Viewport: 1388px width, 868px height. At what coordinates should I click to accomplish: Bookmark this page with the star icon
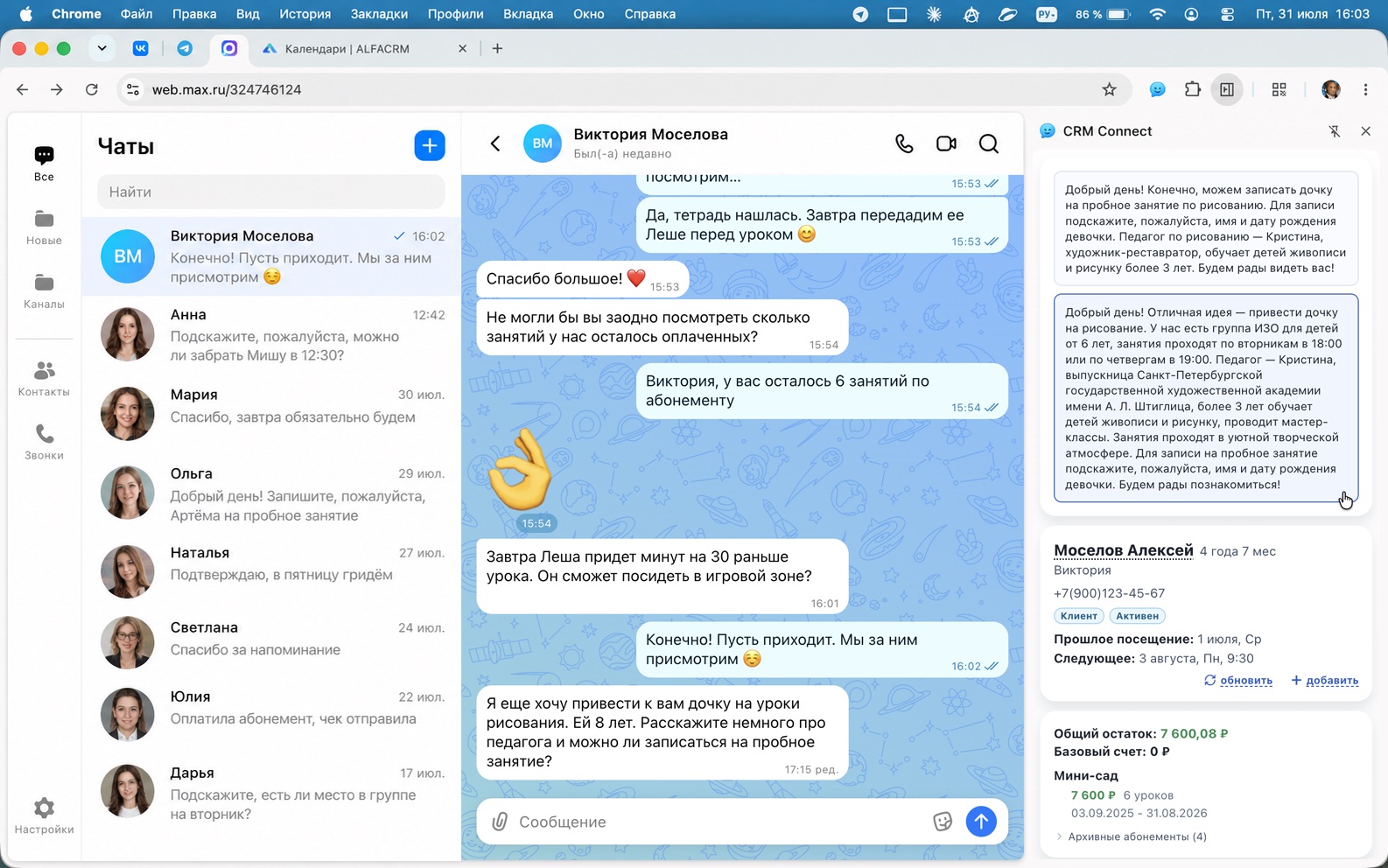coord(1109,89)
